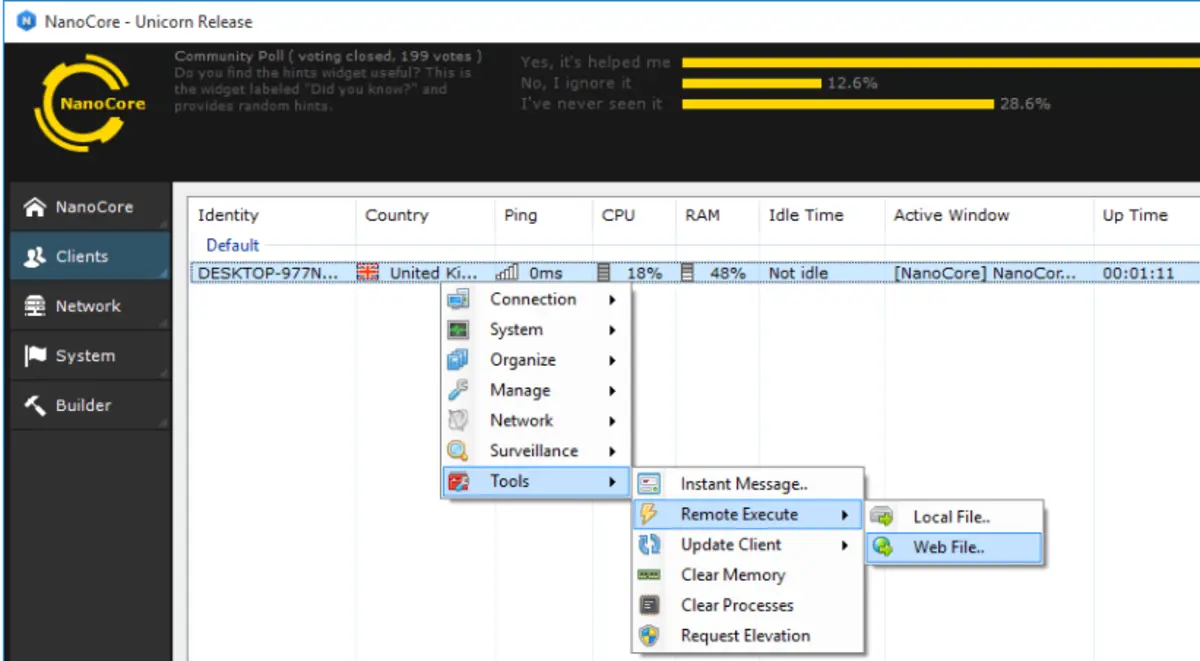Open the Update Client submenu
This screenshot has height=661, width=1200.
click(746, 545)
